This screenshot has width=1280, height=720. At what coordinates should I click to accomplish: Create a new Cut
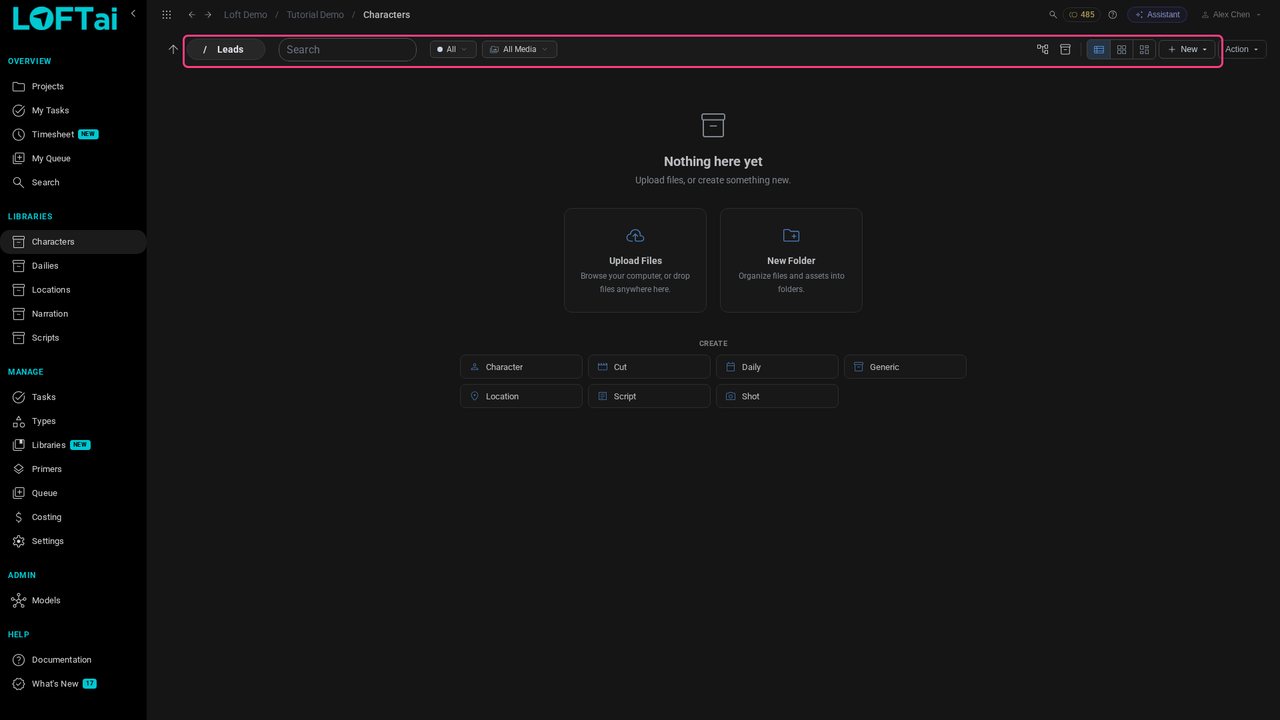(x=649, y=367)
